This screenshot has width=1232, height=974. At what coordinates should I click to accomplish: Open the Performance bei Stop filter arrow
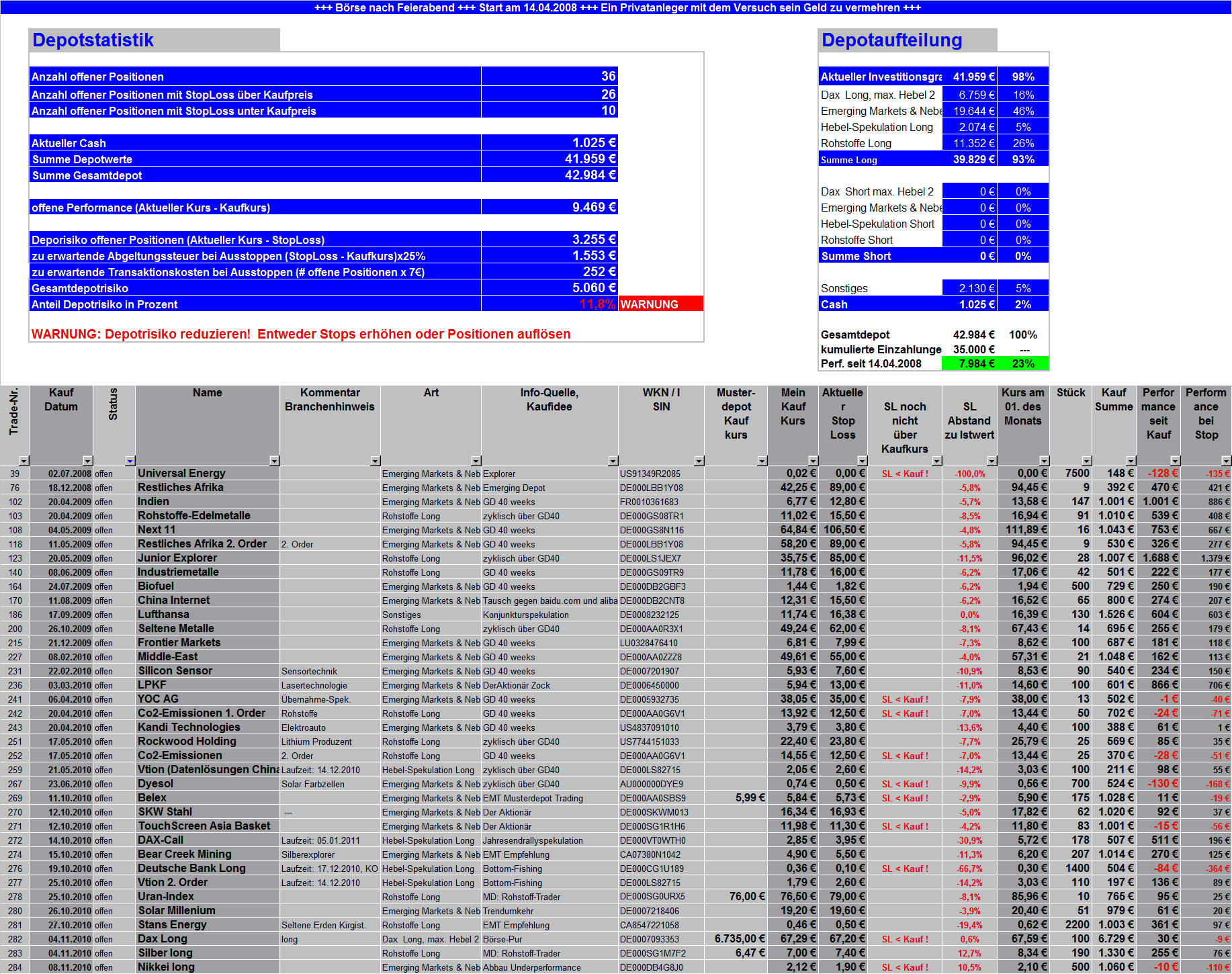1225,461
